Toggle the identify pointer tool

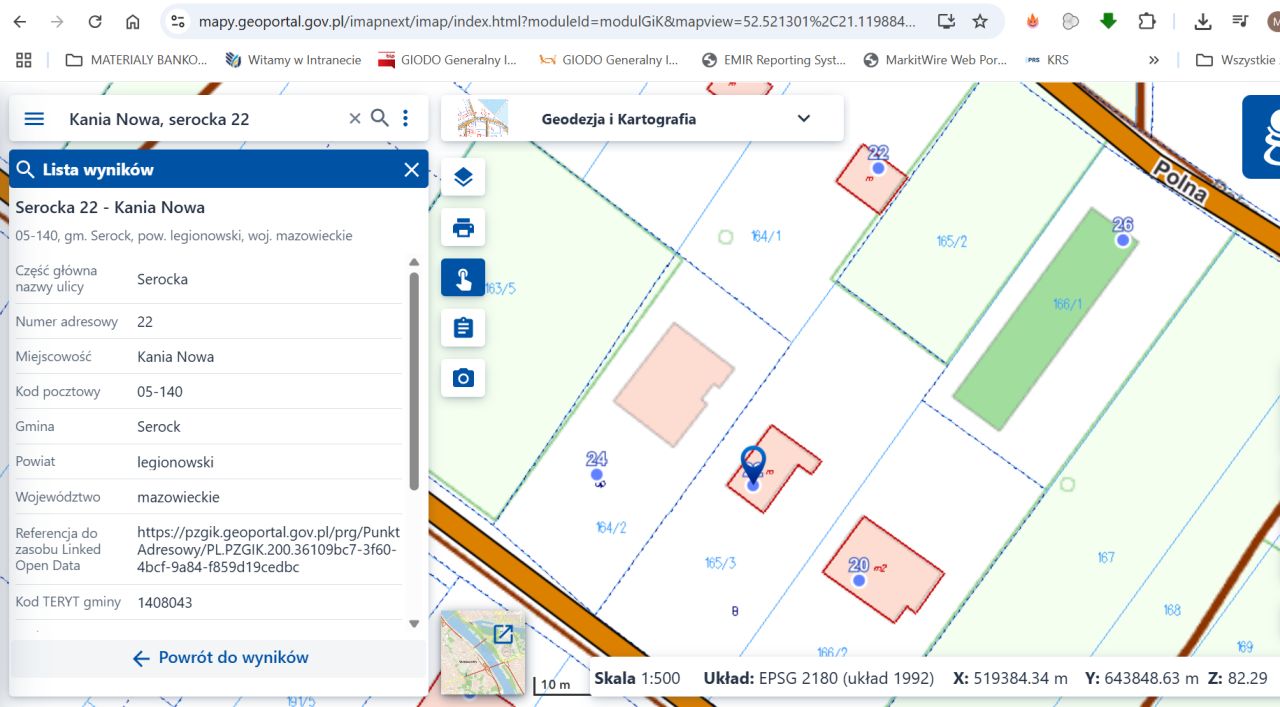[463, 278]
